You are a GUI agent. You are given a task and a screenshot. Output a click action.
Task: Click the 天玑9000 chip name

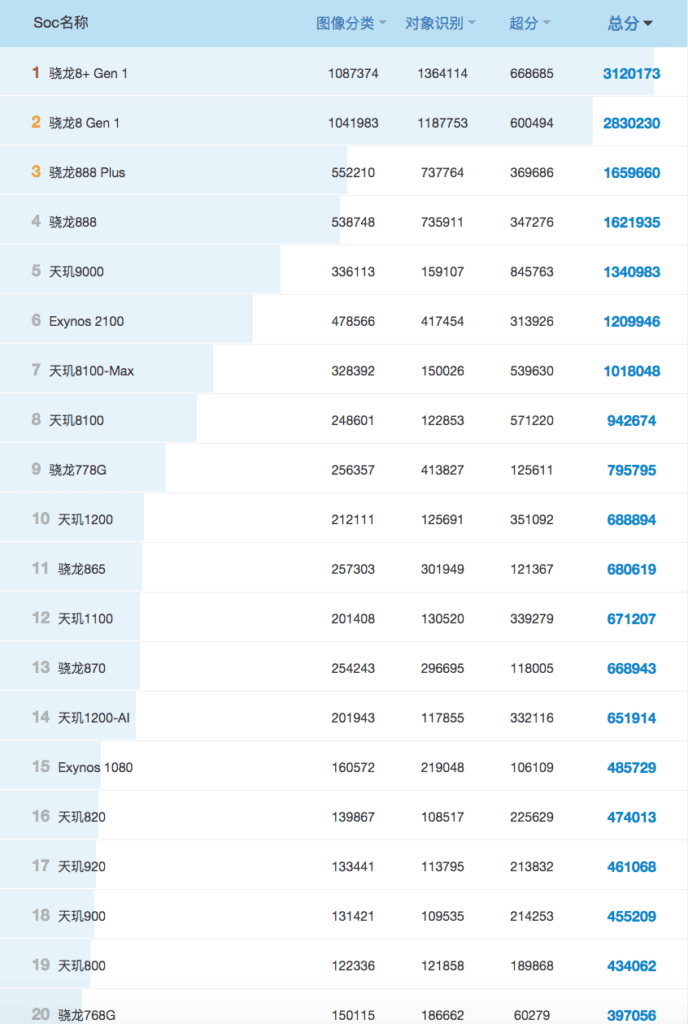76,272
